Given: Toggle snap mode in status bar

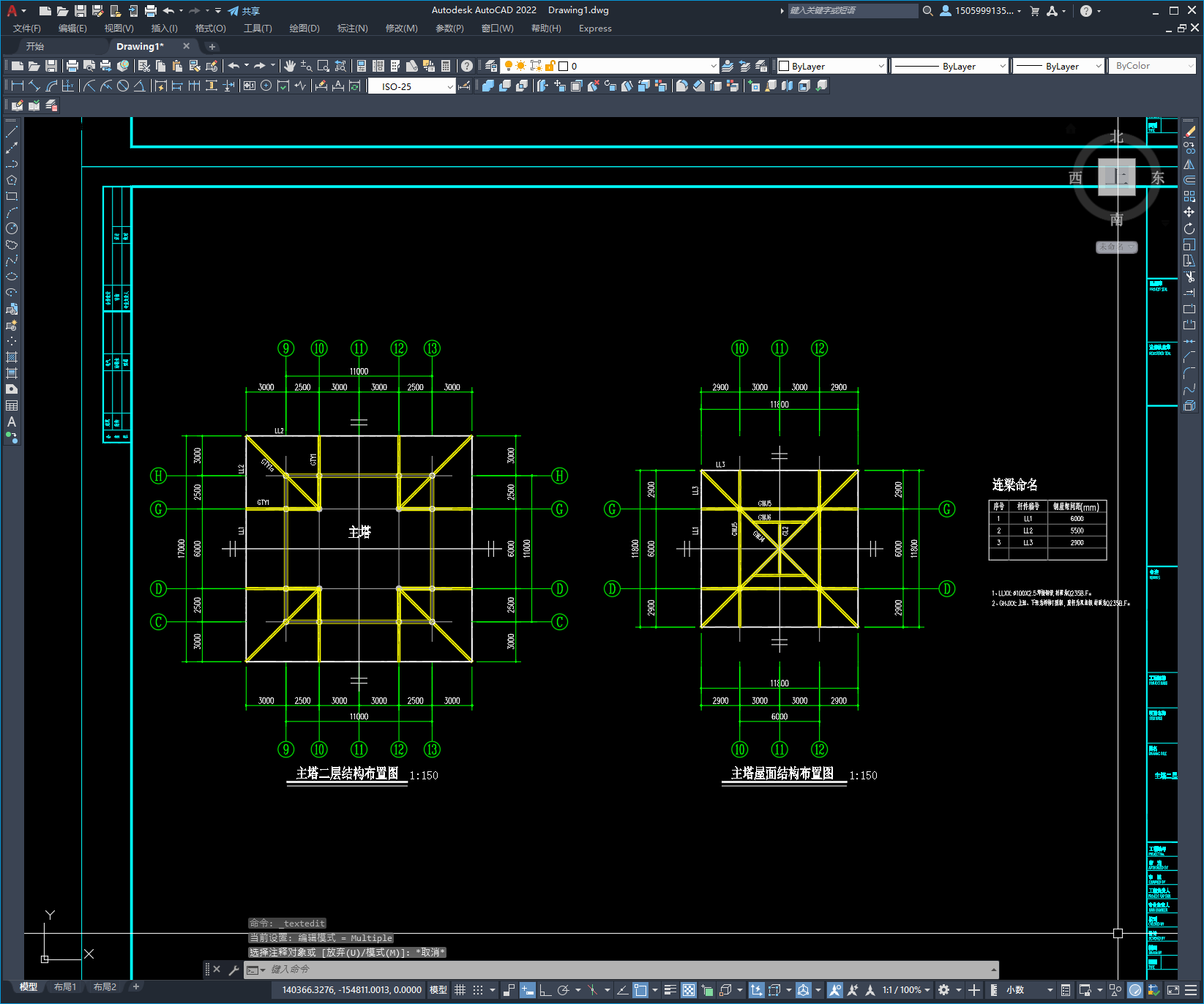Looking at the screenshot, I should (478, 990).
